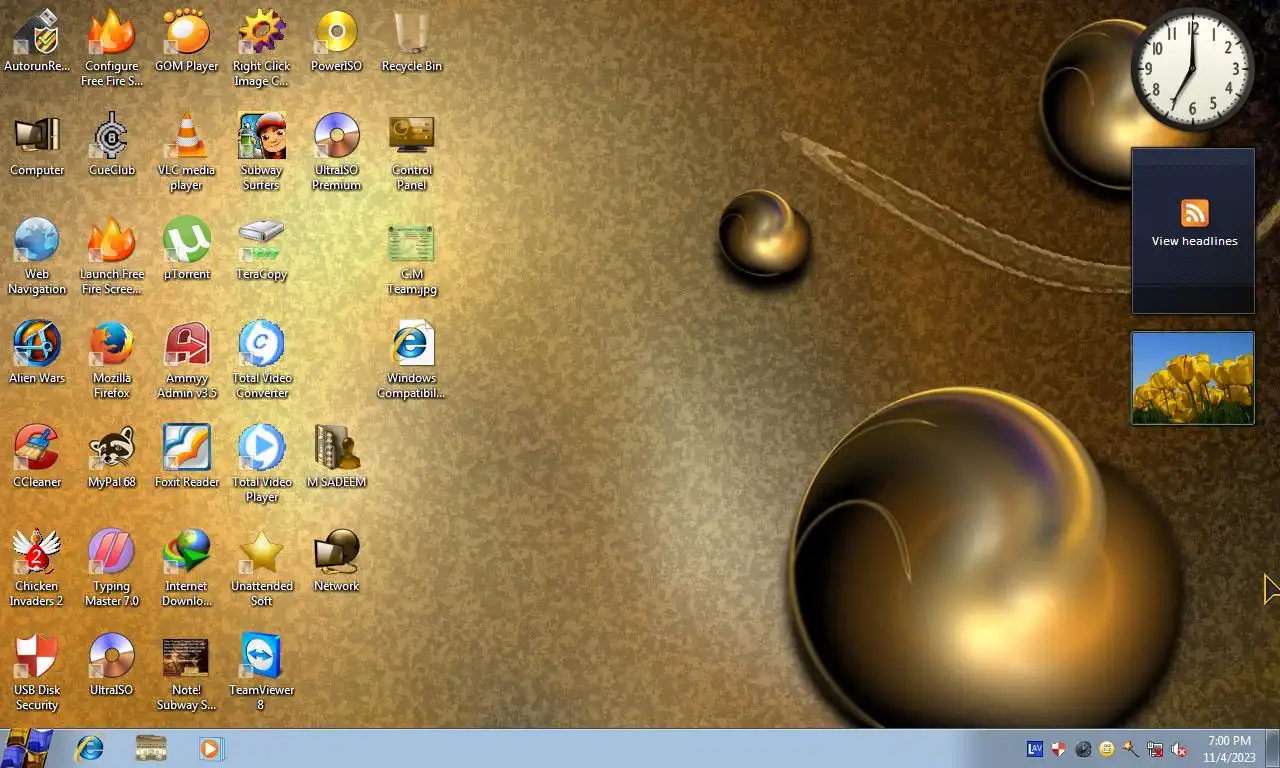Open the M SADEEM folder
Viewport: 1280px width, 768px height.
coord(336,457)
